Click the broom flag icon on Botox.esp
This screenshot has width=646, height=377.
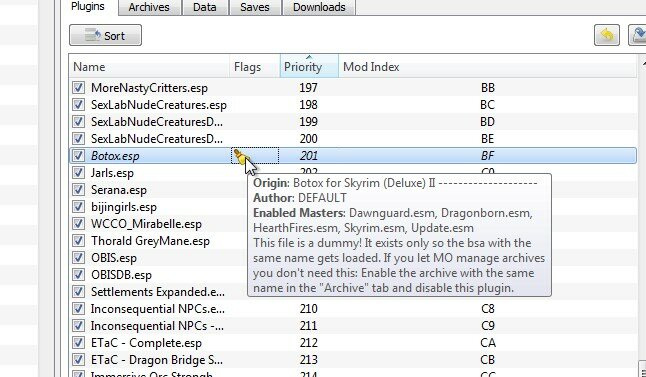[x=240, y=156]
